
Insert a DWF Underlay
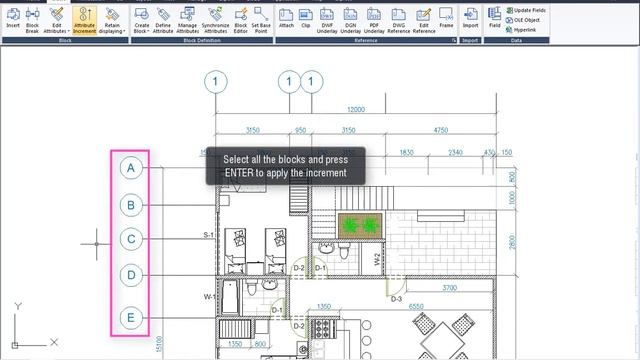pos(327,20)
